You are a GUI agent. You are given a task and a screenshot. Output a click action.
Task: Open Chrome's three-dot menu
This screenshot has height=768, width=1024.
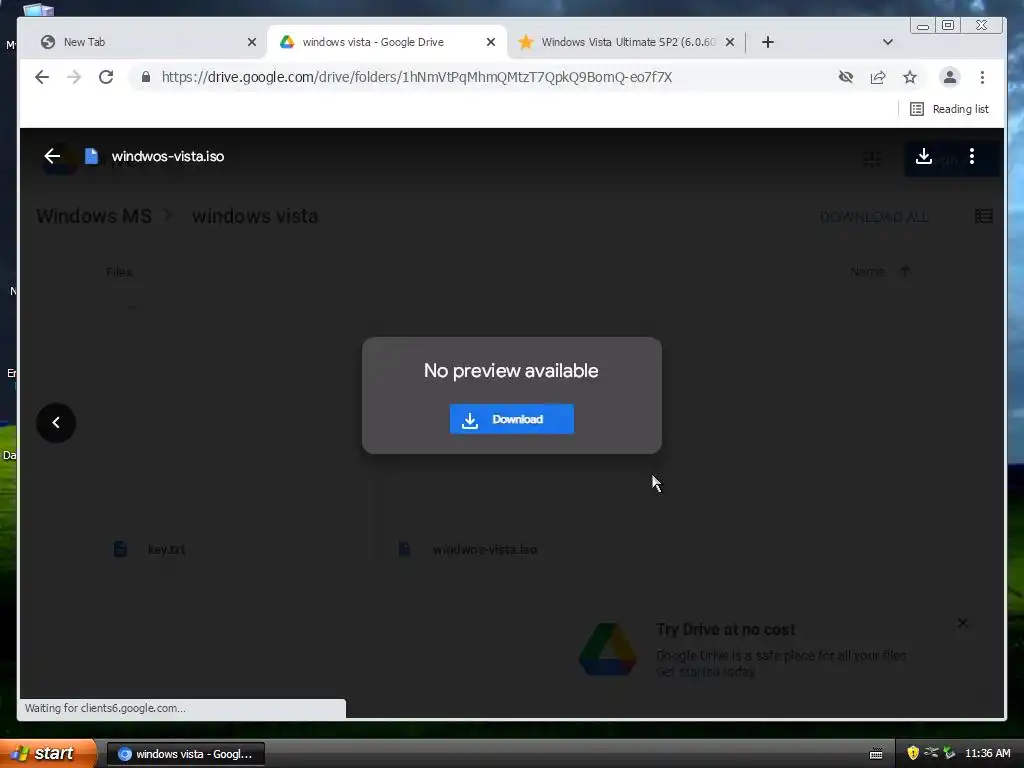tap(982, 77)
